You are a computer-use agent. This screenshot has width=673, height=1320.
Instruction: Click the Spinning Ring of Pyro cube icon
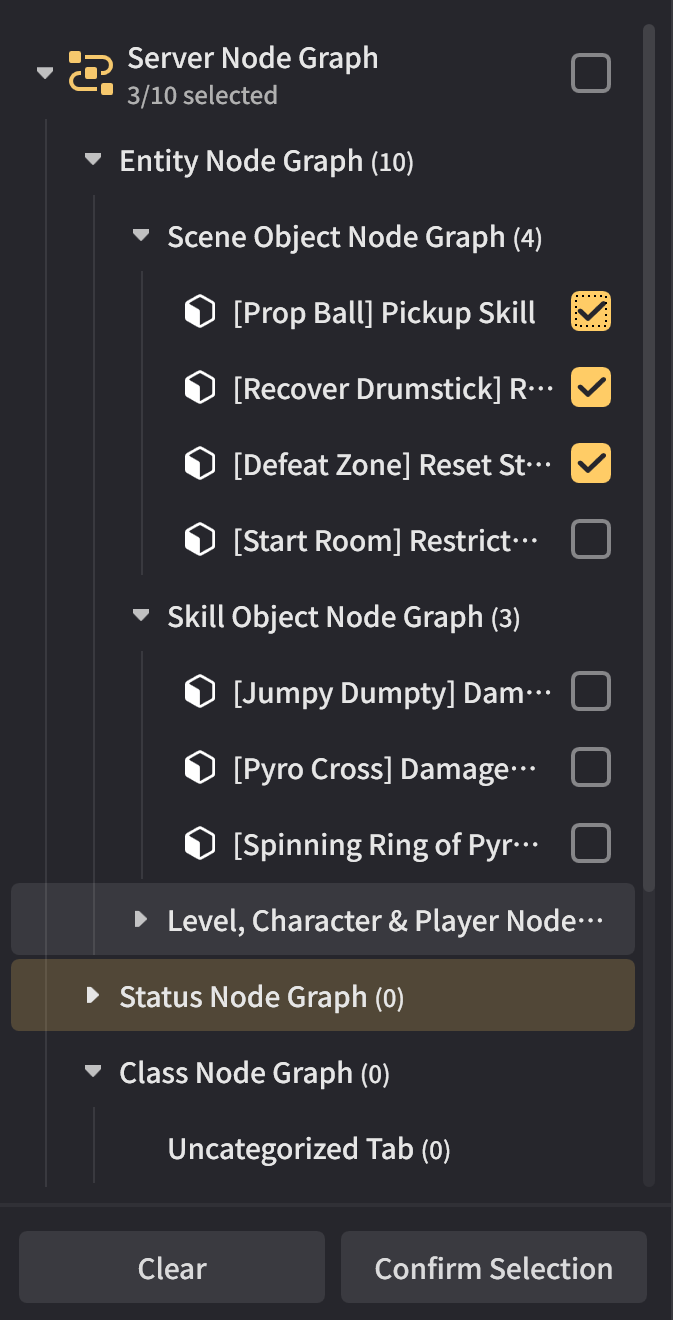[200, 844]
